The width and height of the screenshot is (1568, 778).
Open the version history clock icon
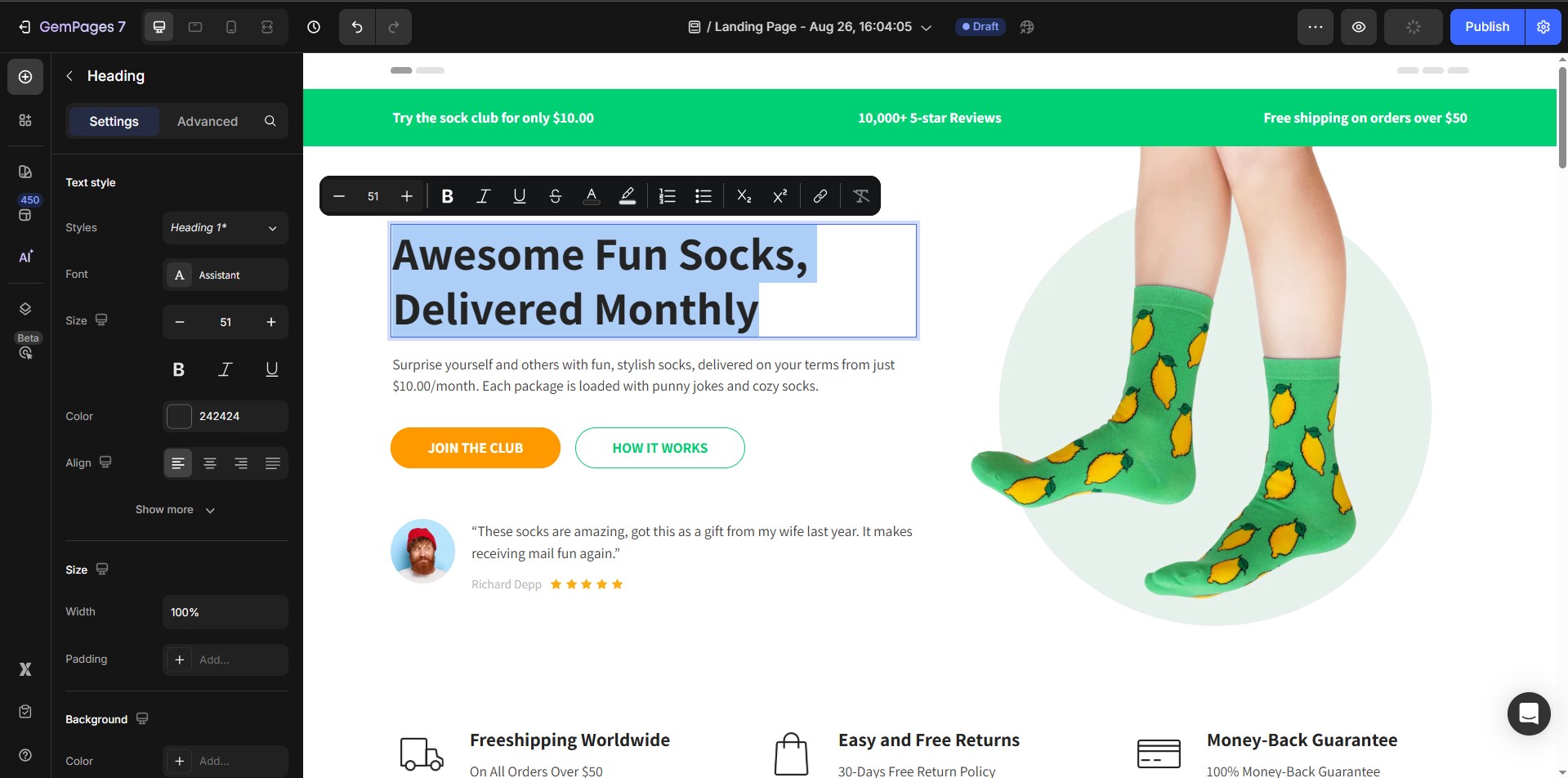pos(314,26)
